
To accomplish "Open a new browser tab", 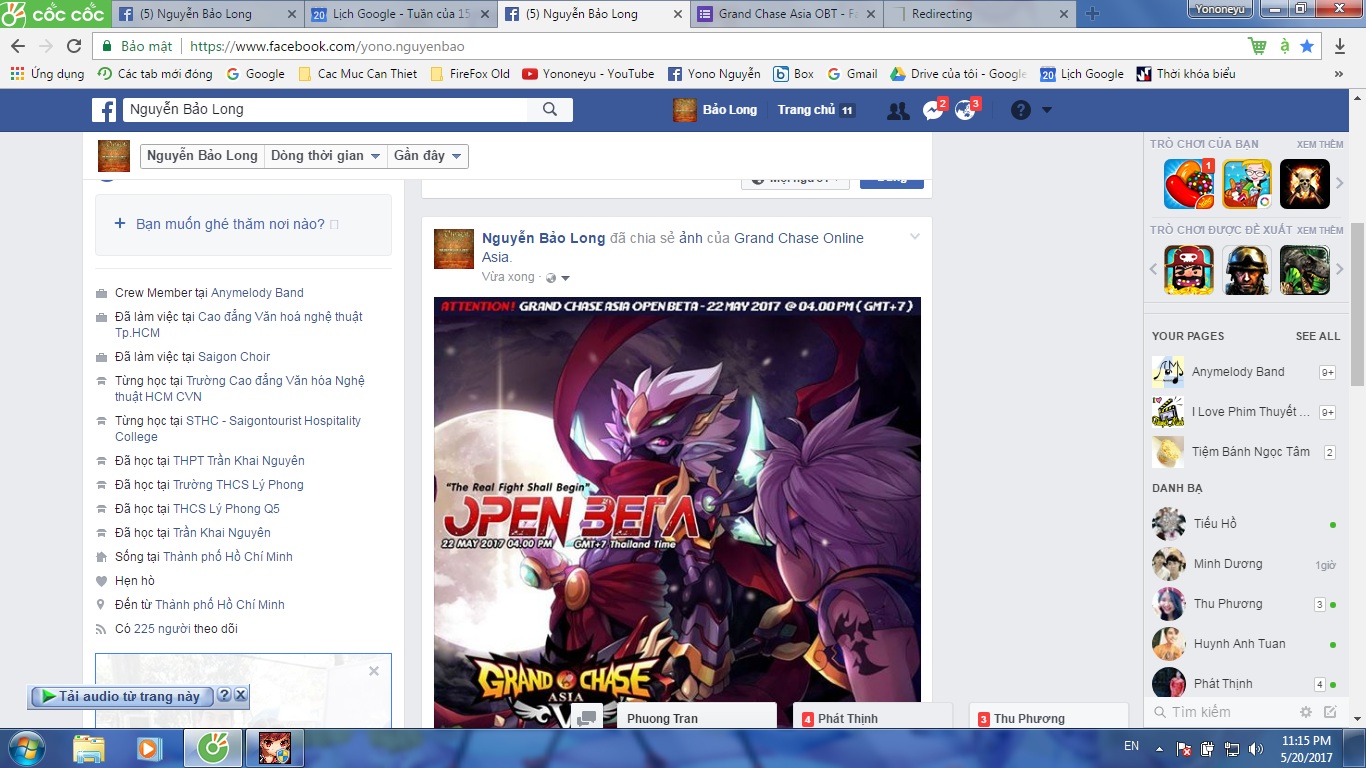I will click(x=1092, y=14).
